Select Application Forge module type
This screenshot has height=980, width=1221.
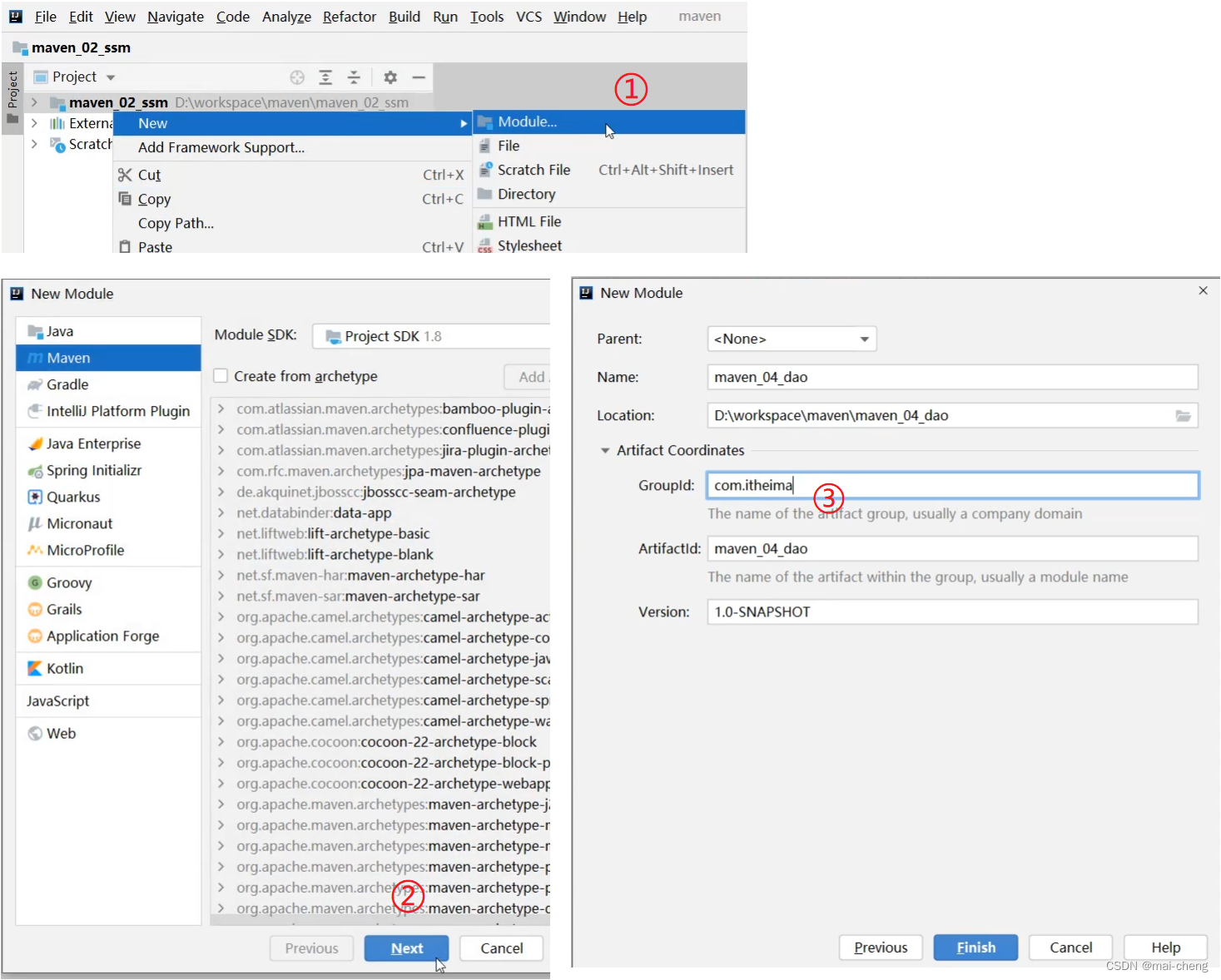click(108, 636)
